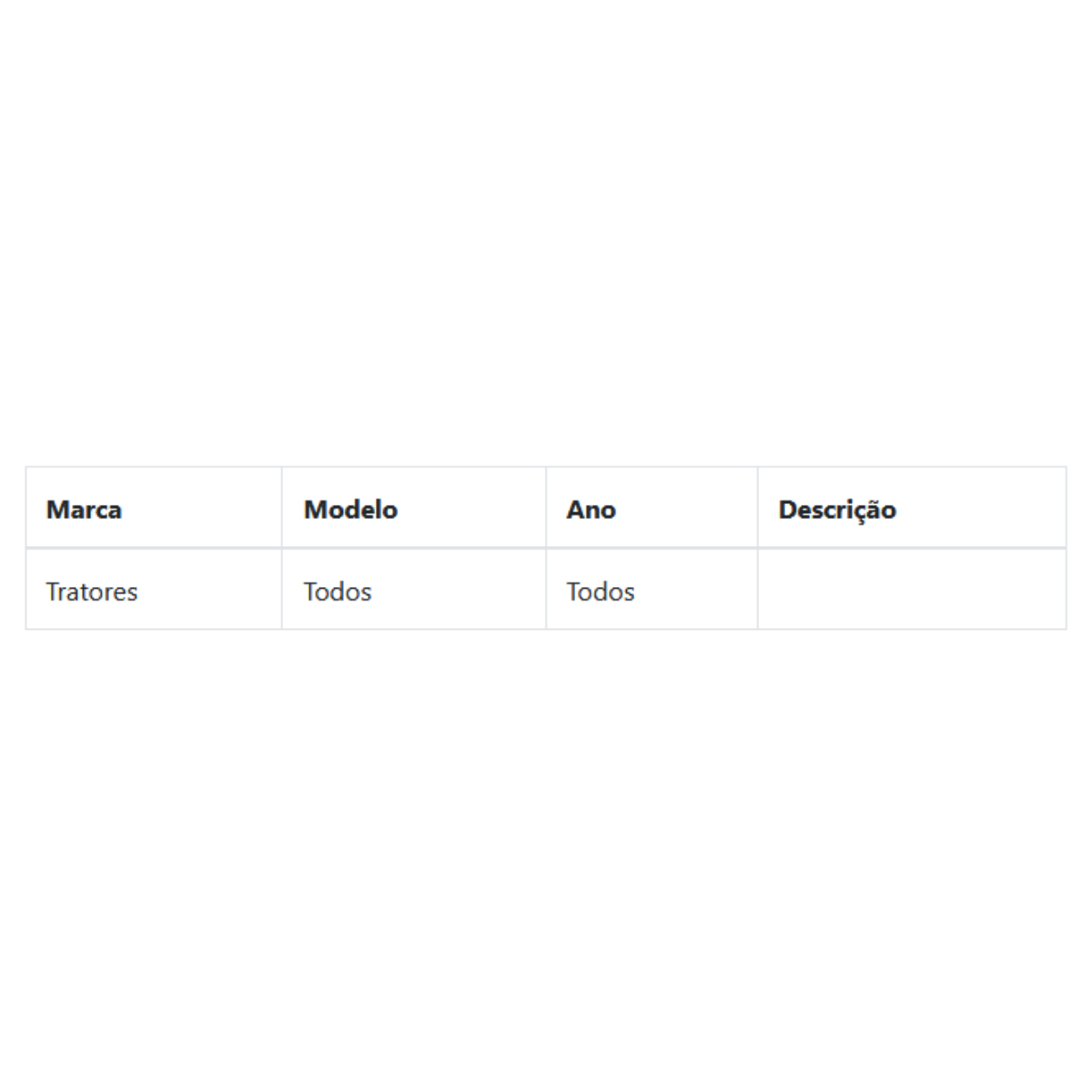Click the cell below the Marca header

click(x=154, y=589)
